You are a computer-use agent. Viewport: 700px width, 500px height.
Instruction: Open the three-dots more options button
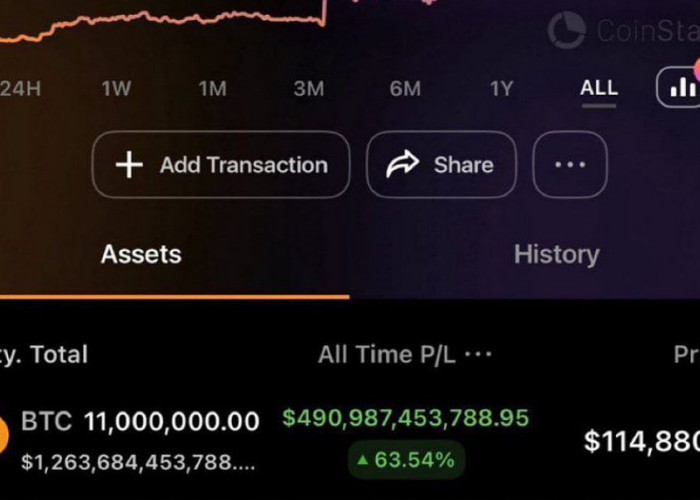[570, 165]
